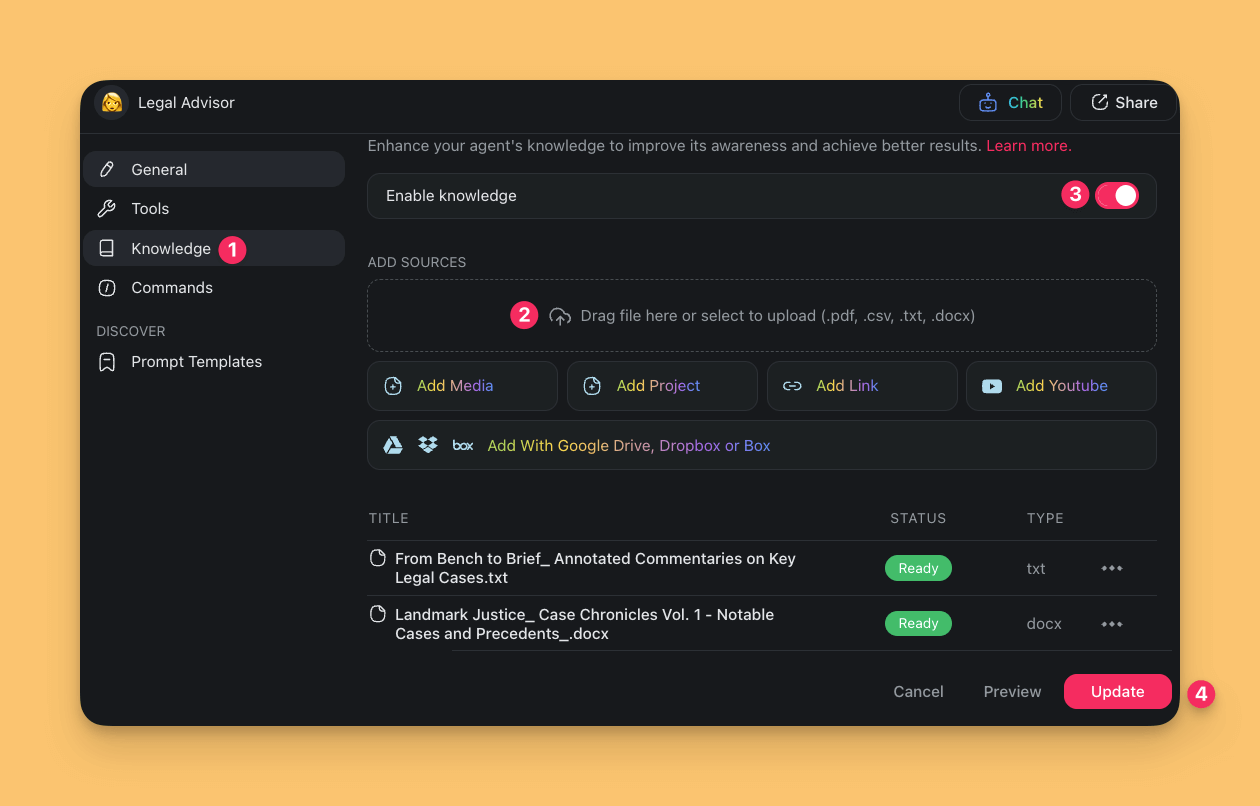The image size is (1260, 806).
Task: Click the Learn more link
Action: 1028,146
